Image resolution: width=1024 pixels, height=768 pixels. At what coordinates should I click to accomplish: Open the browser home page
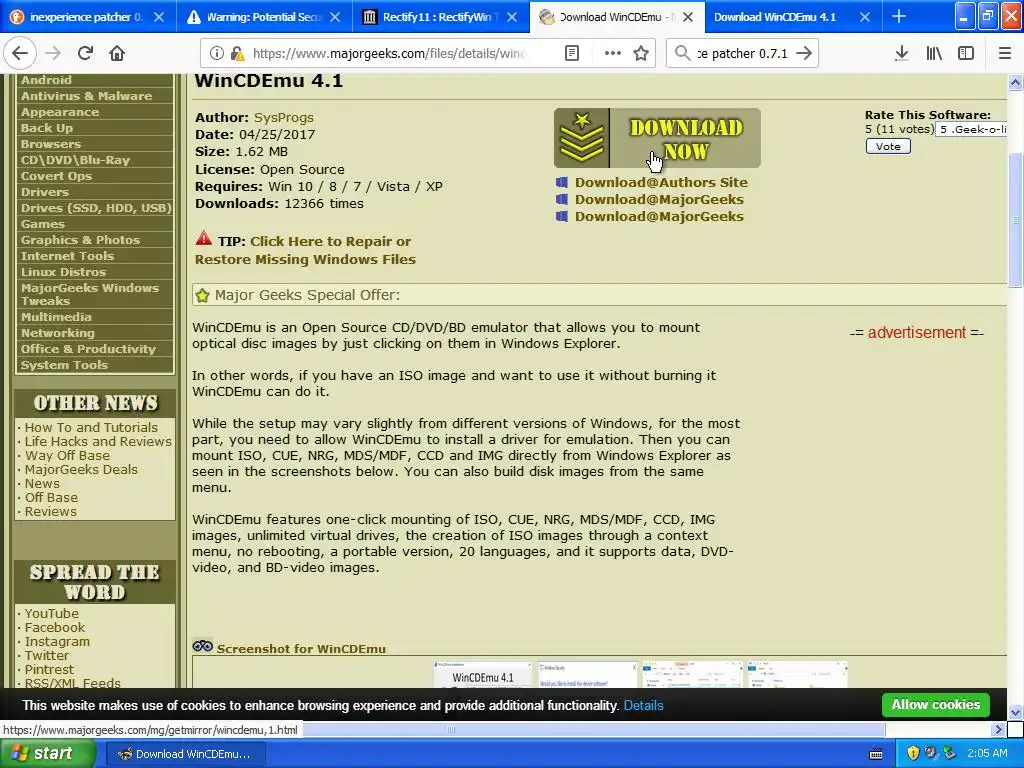[x=117, y=53]
